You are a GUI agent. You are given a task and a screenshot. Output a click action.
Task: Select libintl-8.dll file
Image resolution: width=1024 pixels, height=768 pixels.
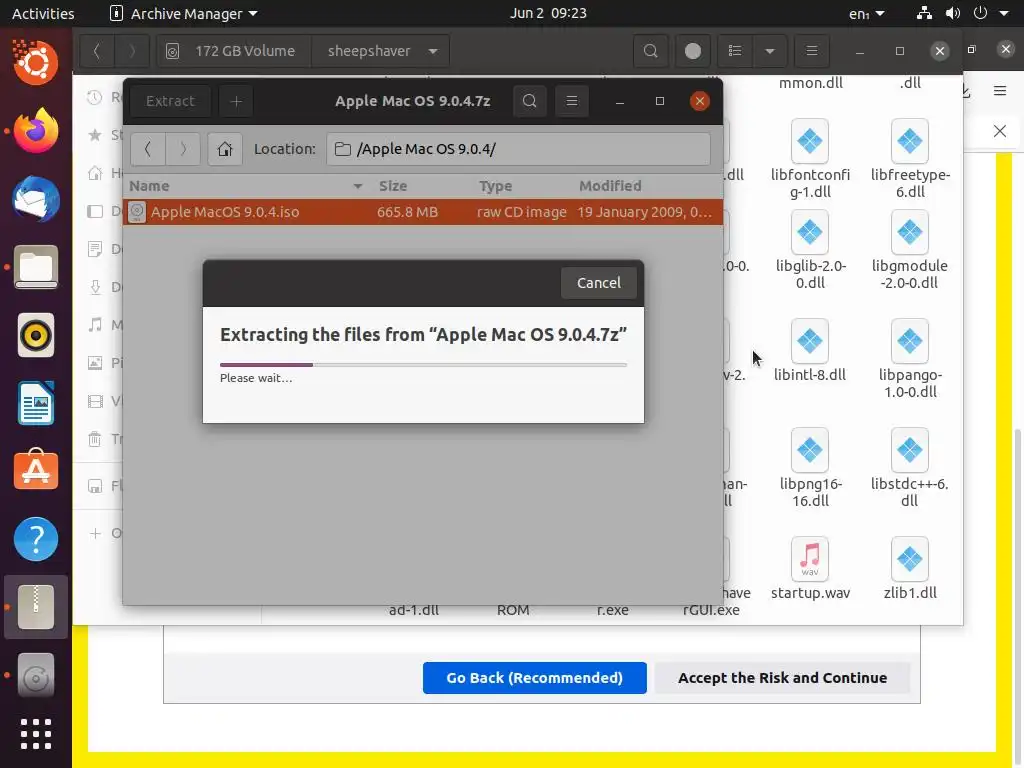(810, 351)
